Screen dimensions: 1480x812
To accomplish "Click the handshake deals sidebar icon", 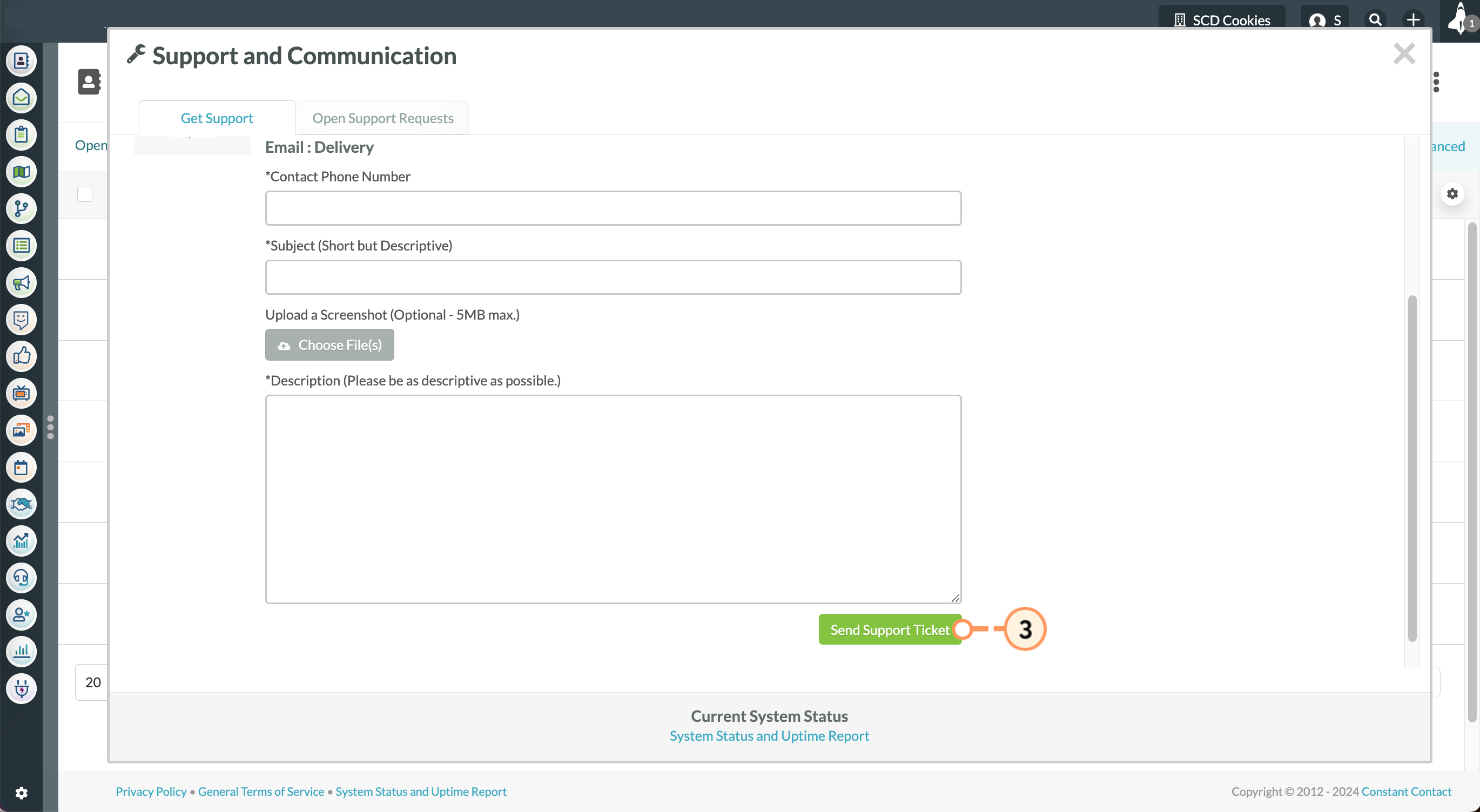I will tap(21, 504).
